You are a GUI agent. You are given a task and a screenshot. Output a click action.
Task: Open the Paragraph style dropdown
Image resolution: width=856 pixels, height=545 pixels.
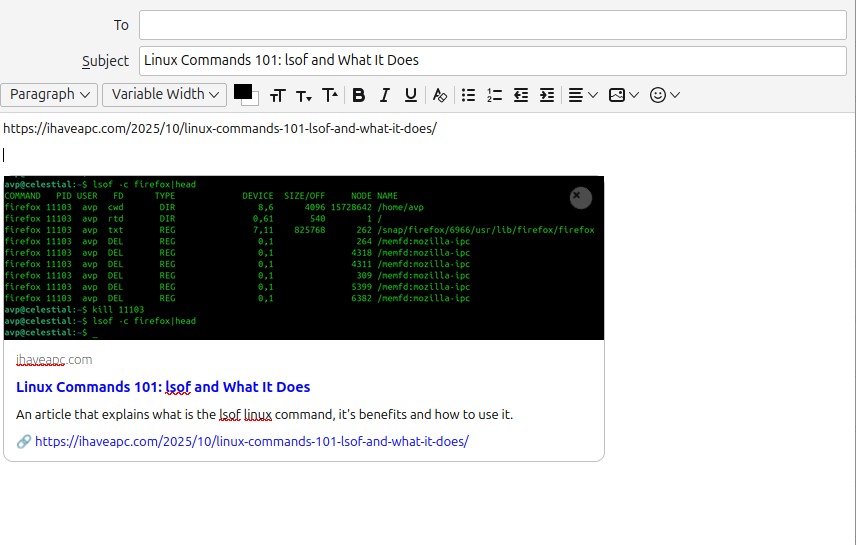point(49,94)
